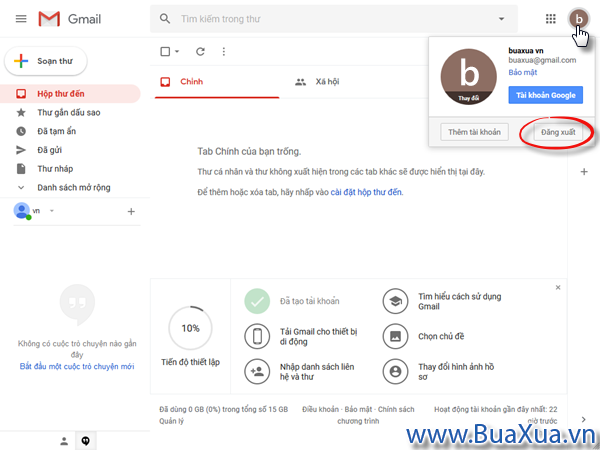The width and height of the screenshot is (600, 450).
Task: Click the account avatar at top right
Action: coord(579,18)
